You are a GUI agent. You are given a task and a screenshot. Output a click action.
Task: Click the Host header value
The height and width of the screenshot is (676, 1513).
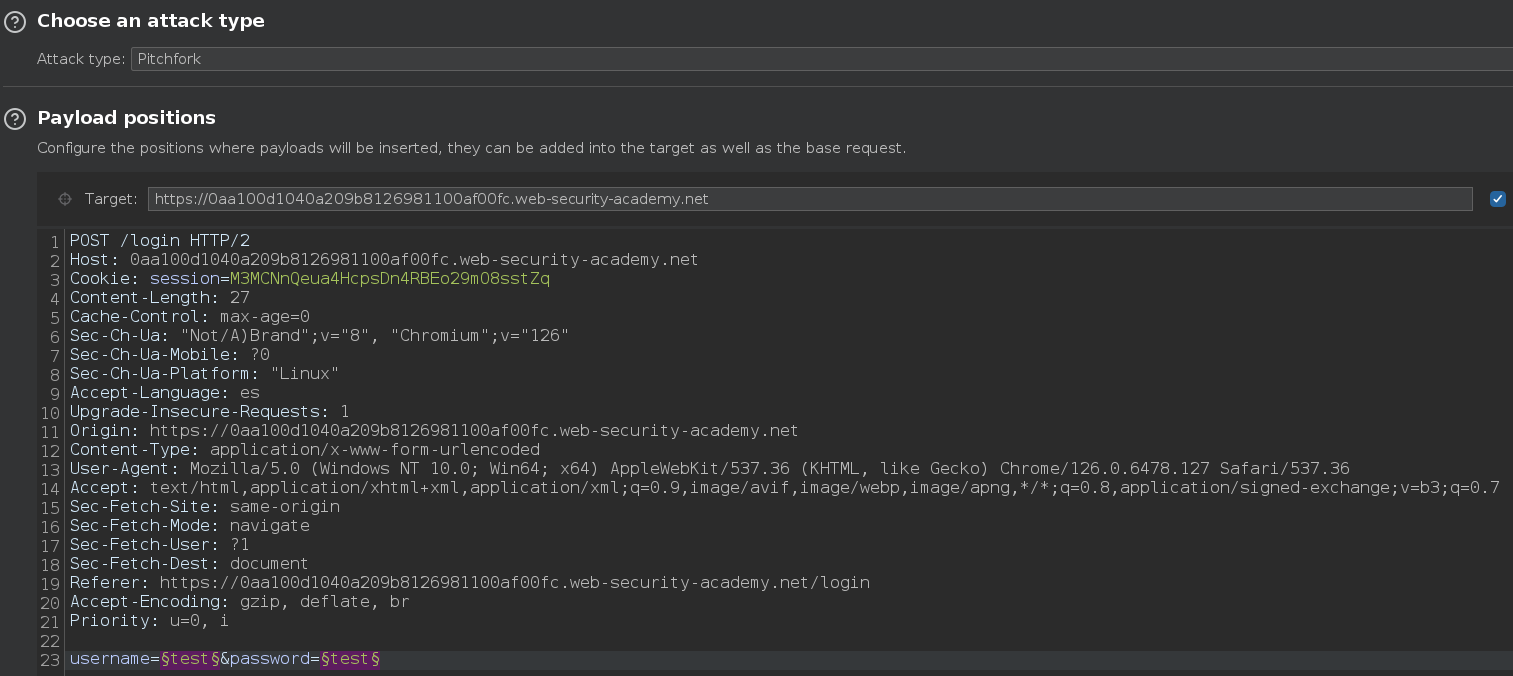[x=413, y=260]
